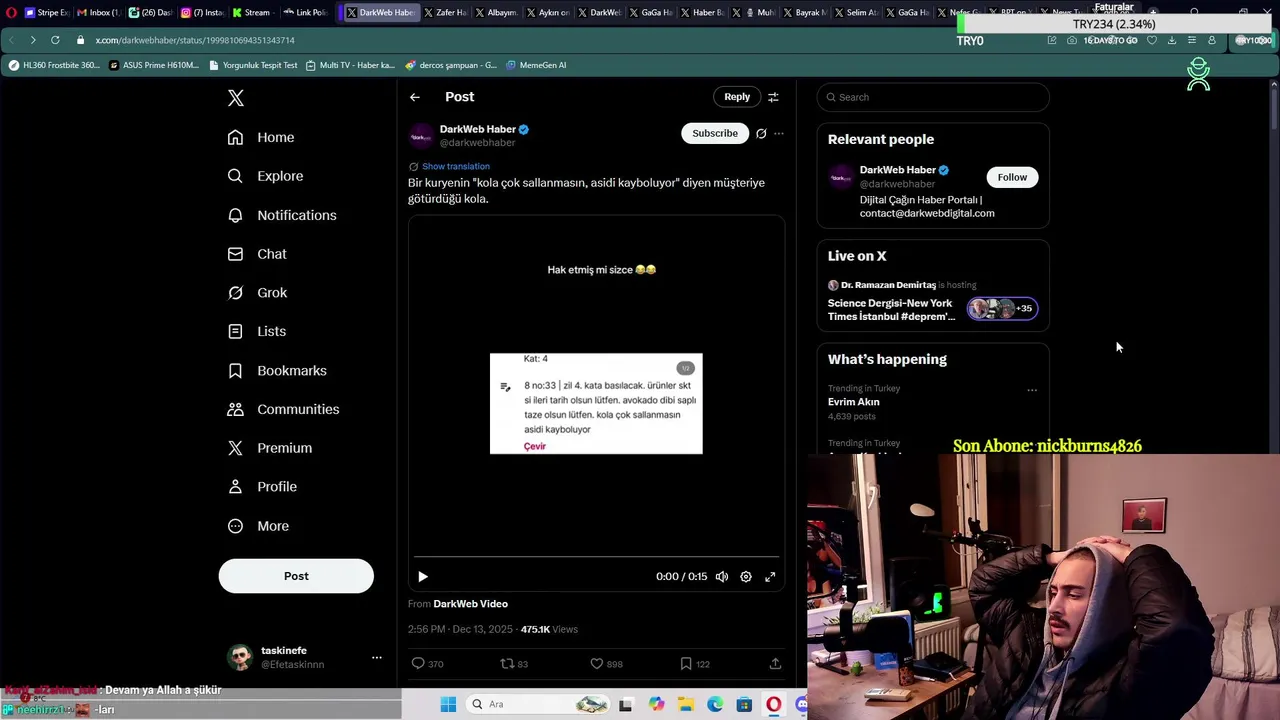Open the Science Dergisi live space
Image resolution: width=1280 pixels, height=720 pixels.
(892, 310)
